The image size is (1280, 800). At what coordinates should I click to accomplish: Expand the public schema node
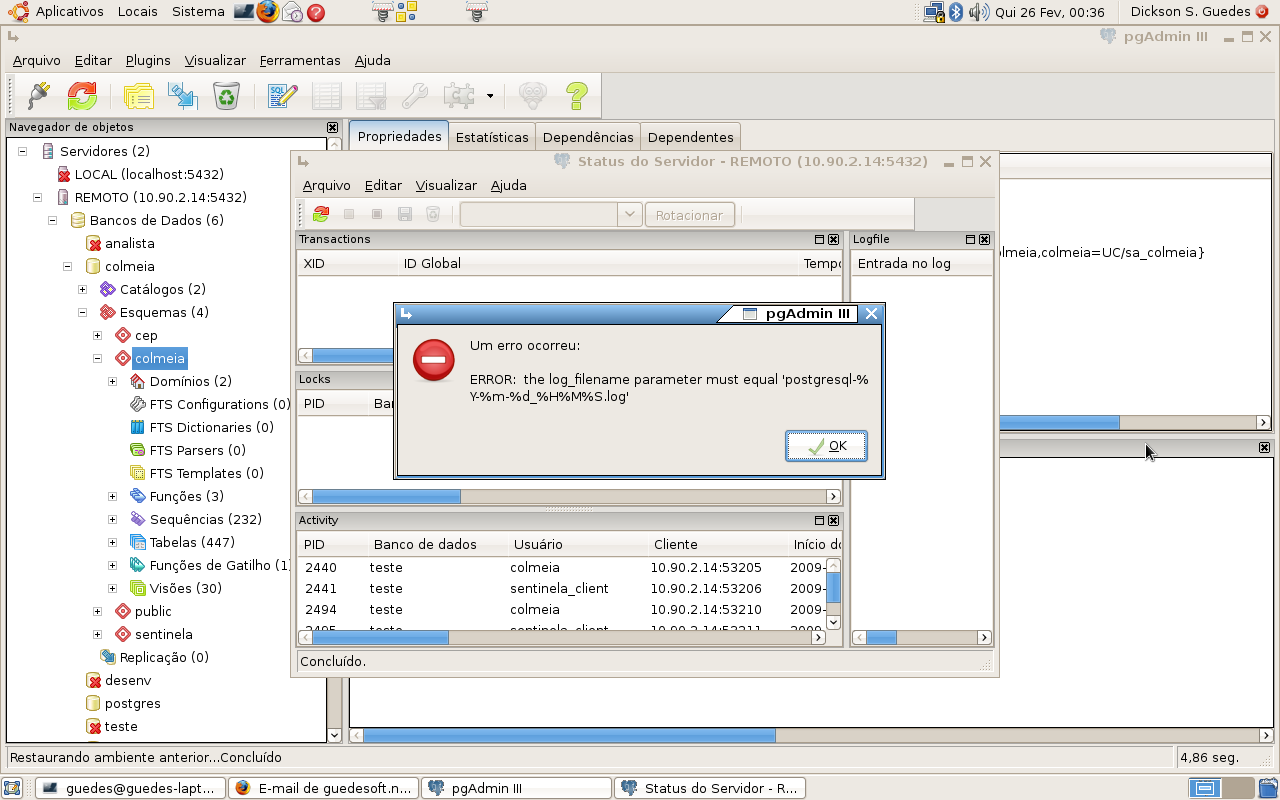pyautogui.click(x=97, y=611)
